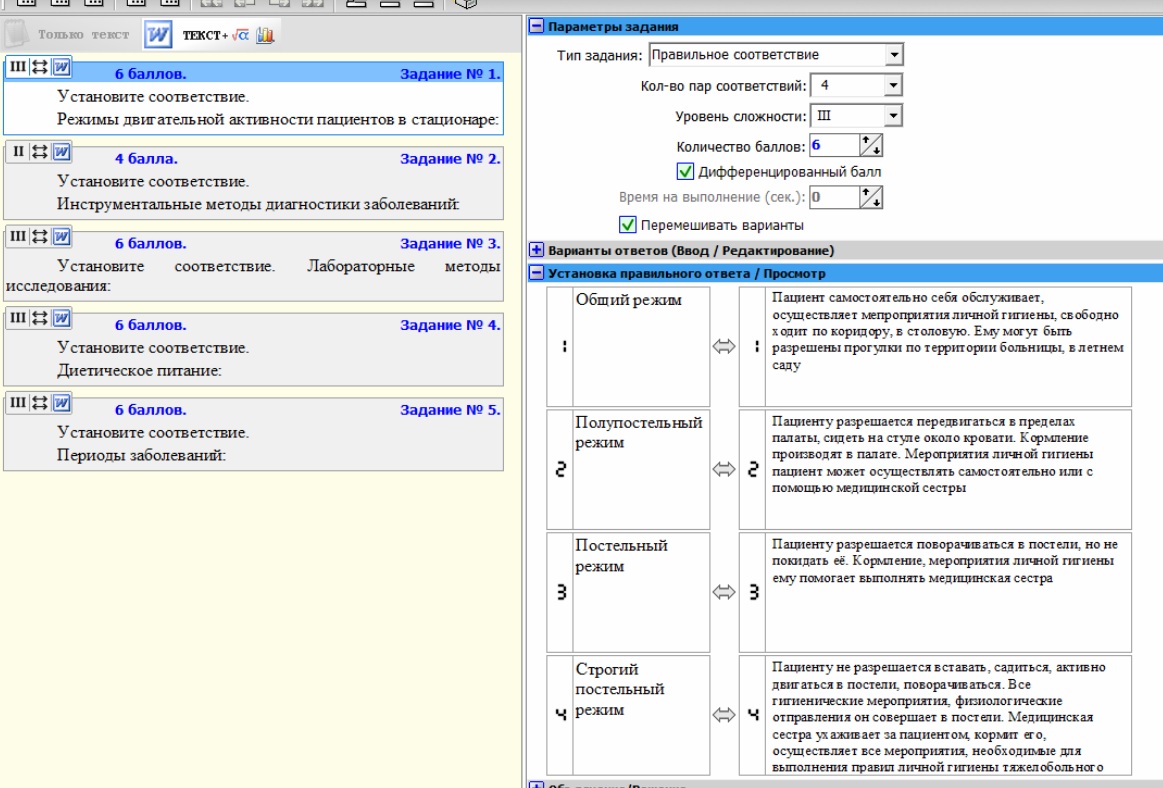Click the 'Строгий постельный режим' cell

tap(641, 715)
